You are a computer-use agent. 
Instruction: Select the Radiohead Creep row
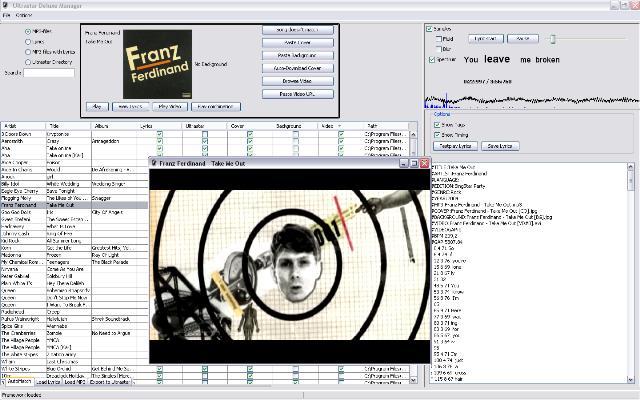click(x=74, y=311)
